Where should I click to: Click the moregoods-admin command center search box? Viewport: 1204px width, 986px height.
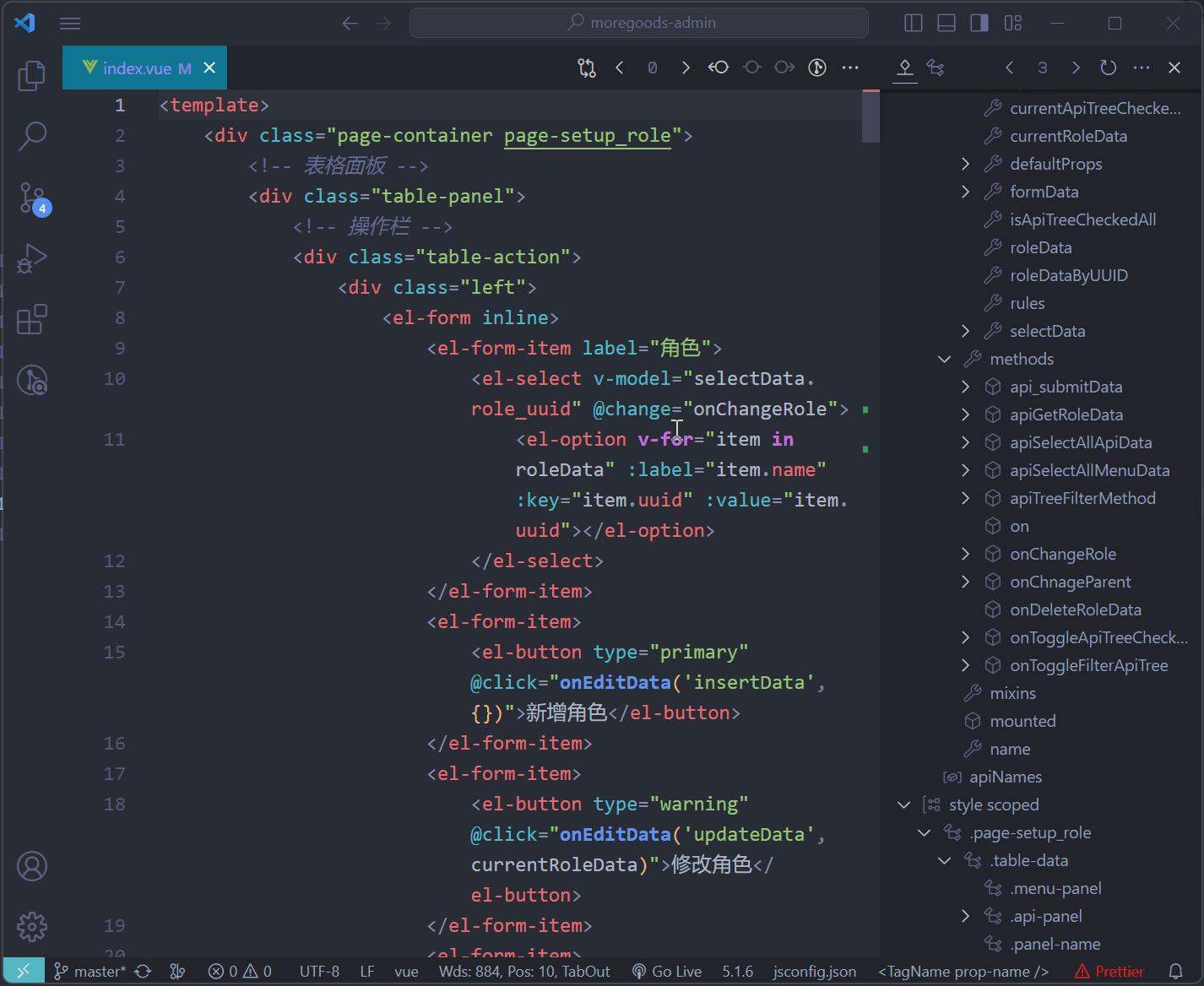click(638, 23)
